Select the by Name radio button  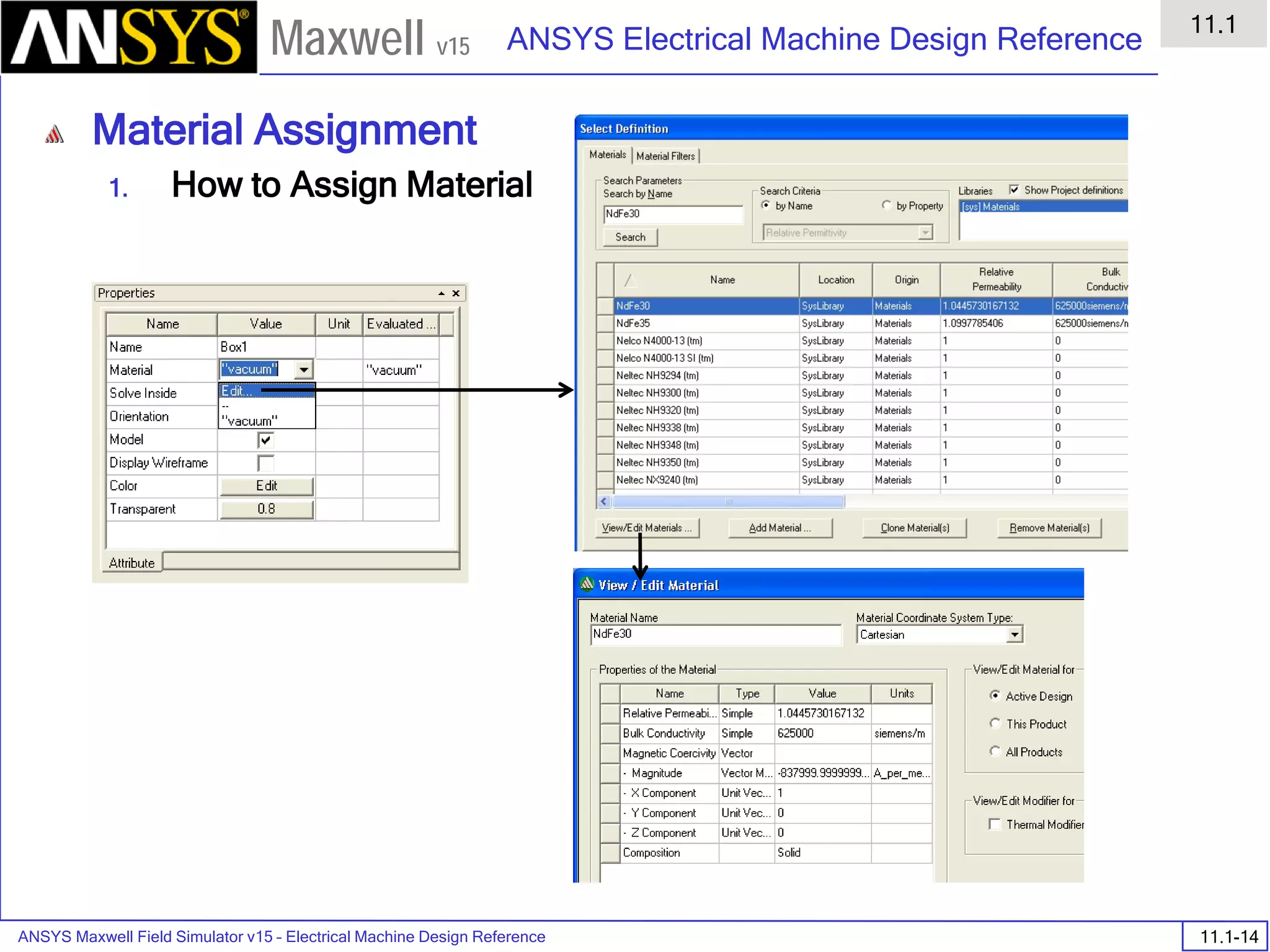click(766, 205)
